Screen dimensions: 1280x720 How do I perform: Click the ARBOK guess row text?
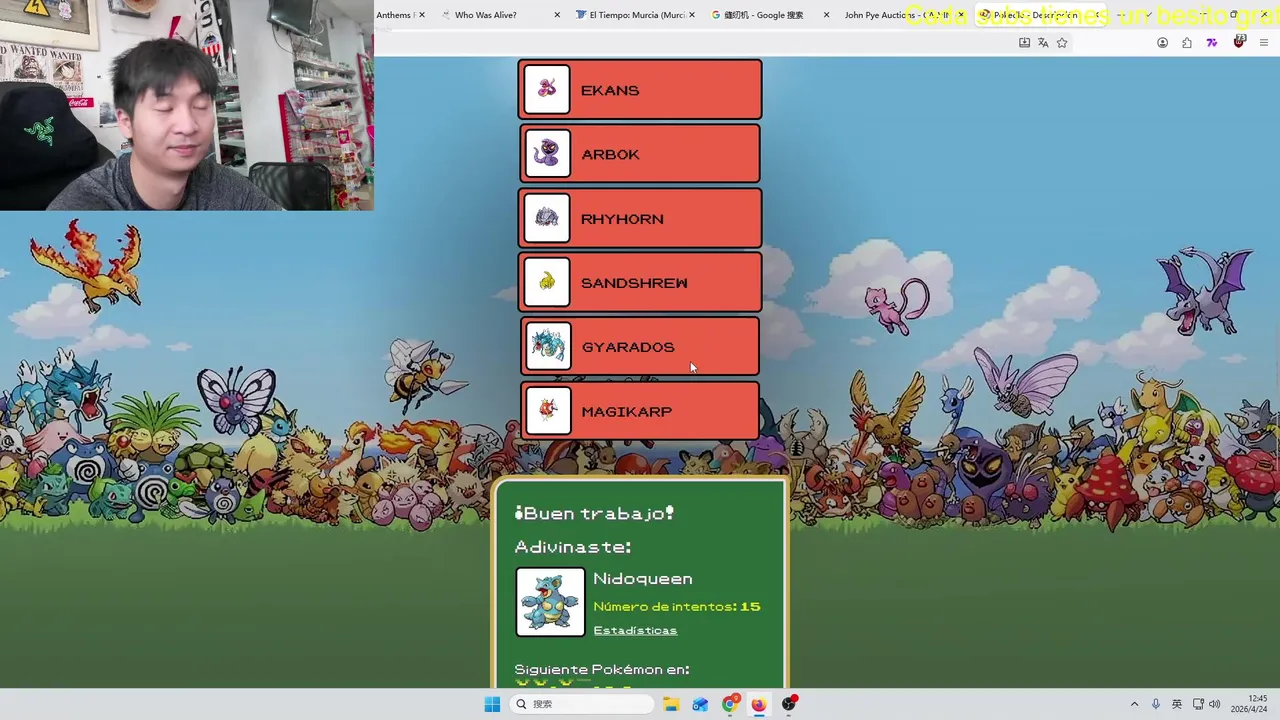pyautogui.click(x=610, y=154)
